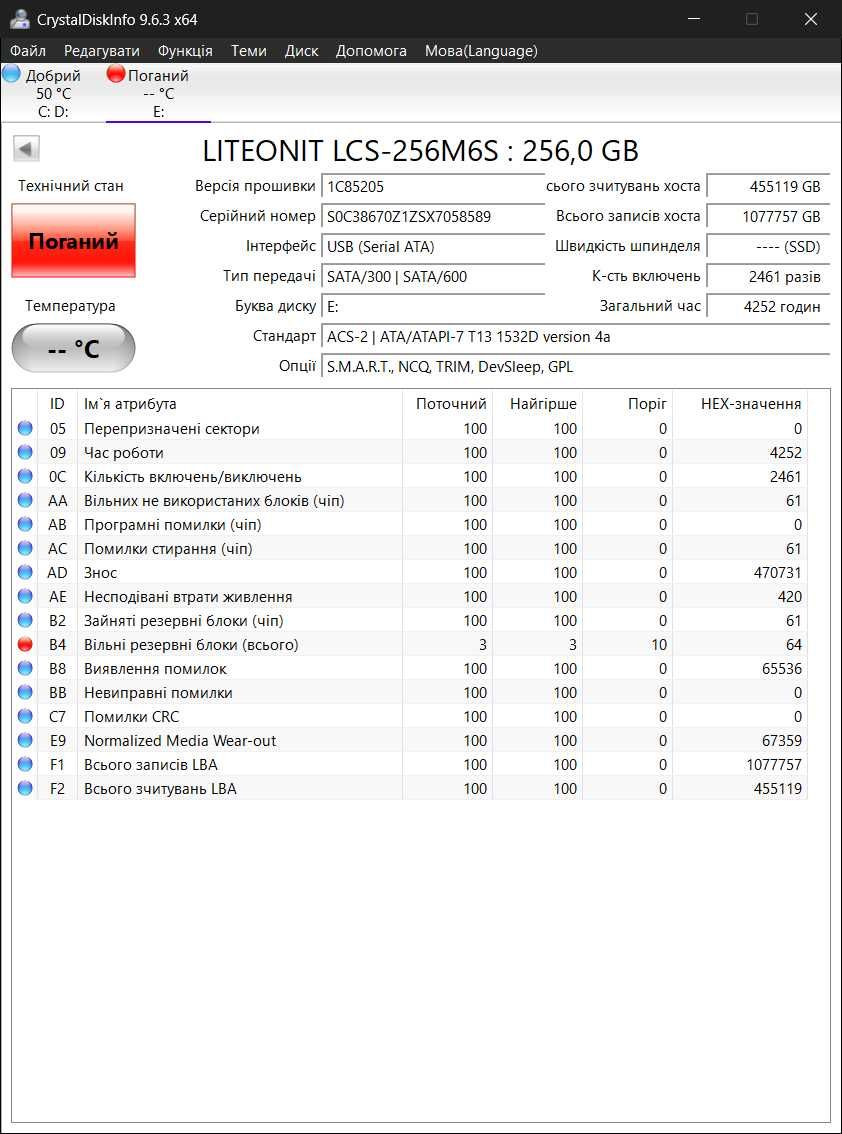The image size is (842, 1134).
Task: Click the blue status icon of attribute B2
Action: click(x=25, y=621)
